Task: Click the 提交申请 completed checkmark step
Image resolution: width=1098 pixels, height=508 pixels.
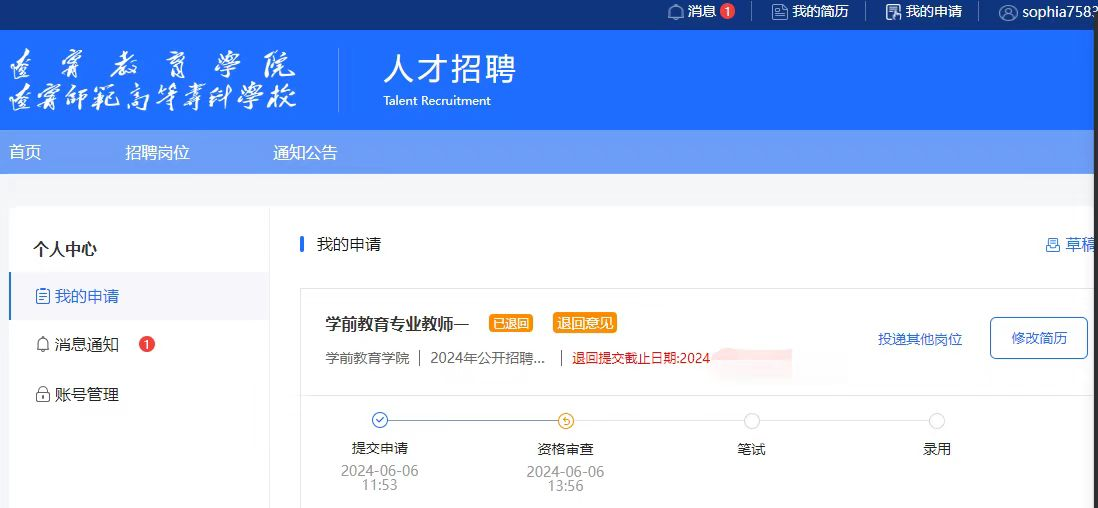Action: (380, 421)
